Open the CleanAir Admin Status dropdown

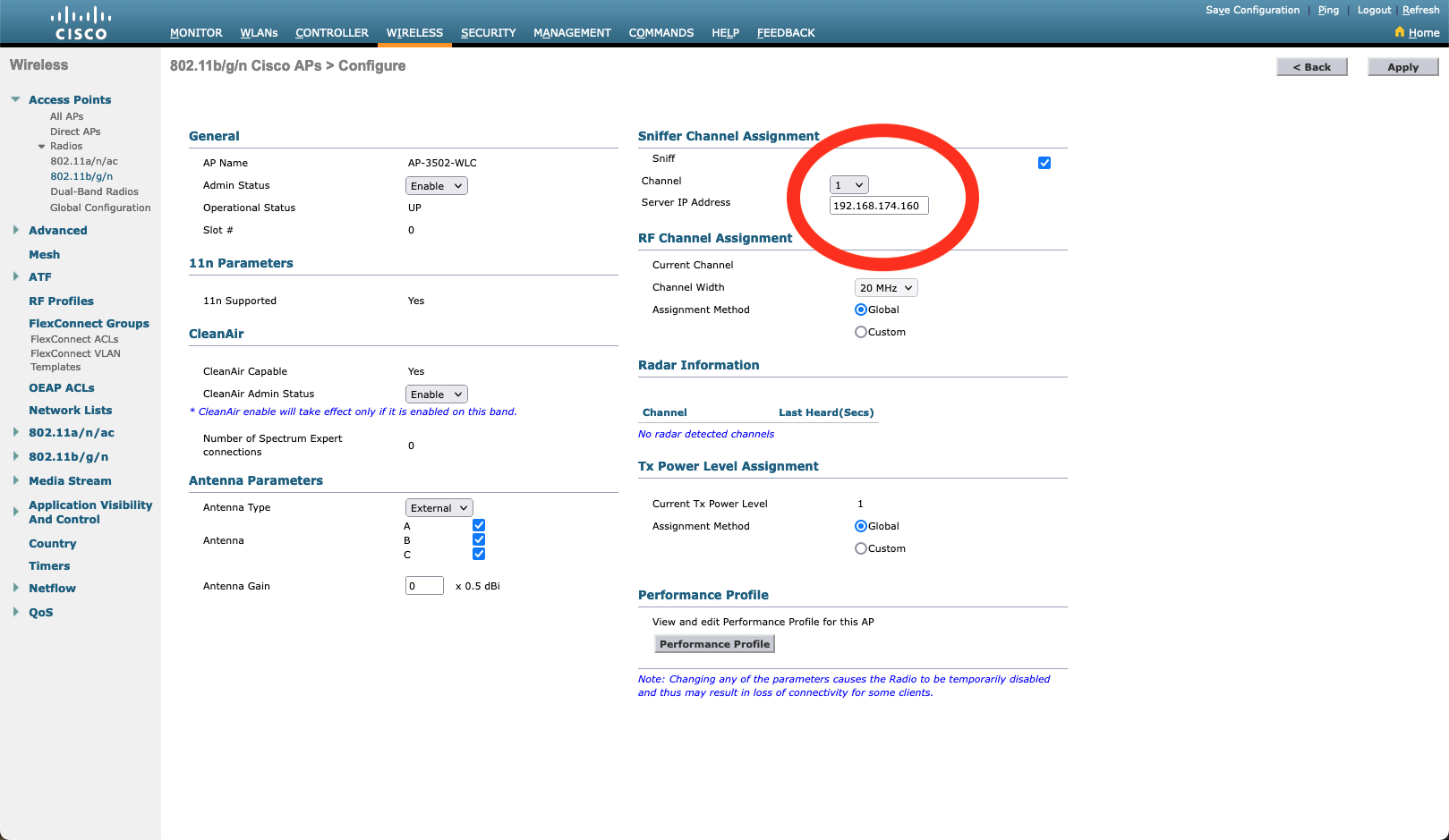coord(437,395)
